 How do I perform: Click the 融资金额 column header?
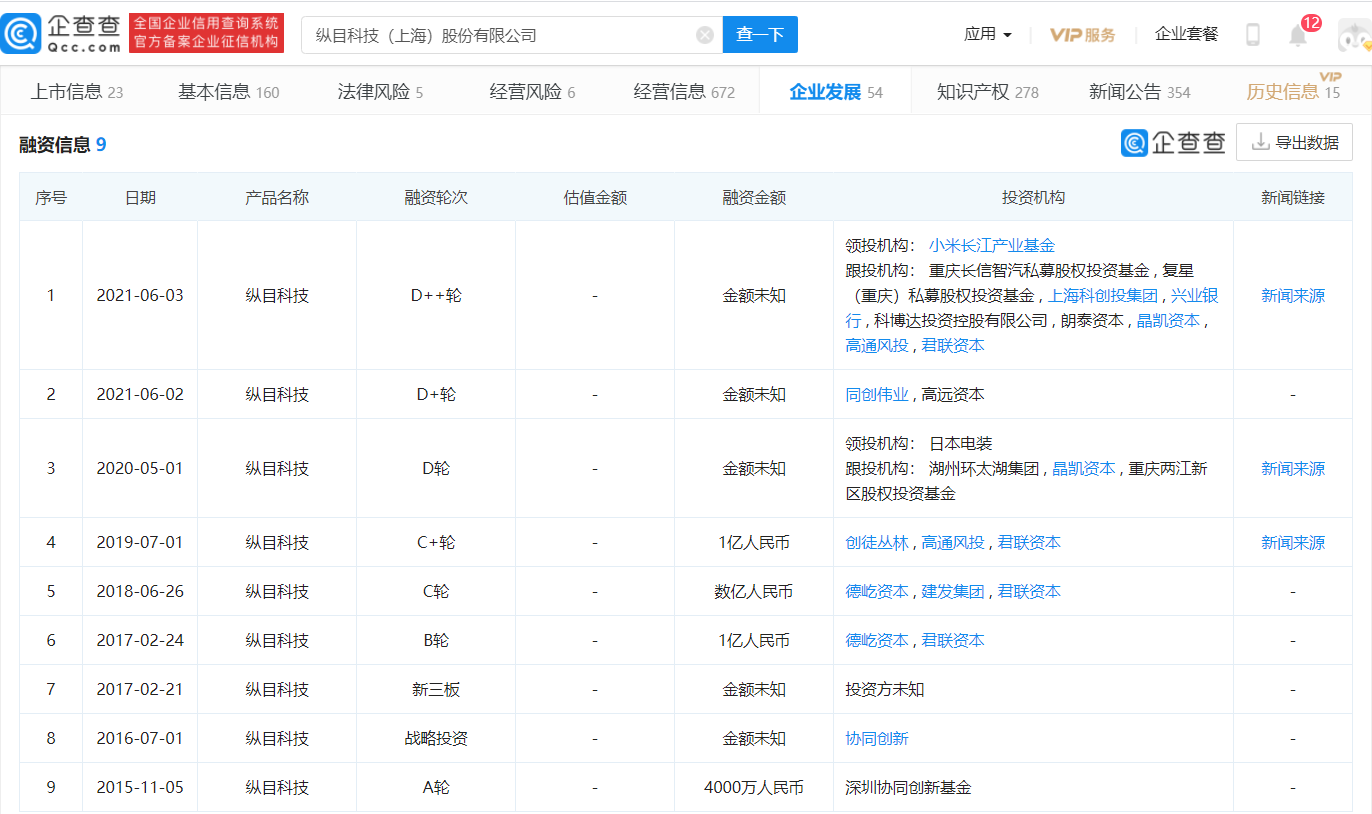point(754,197)
